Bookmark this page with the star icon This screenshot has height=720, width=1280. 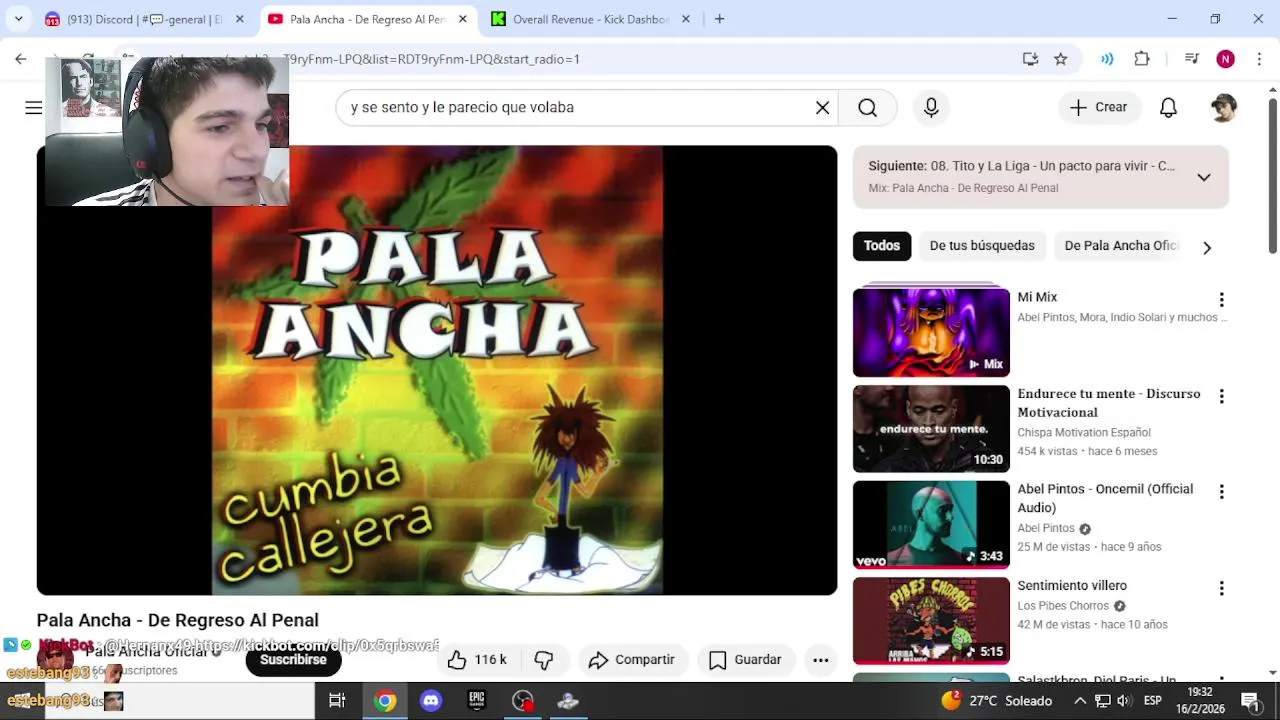click(1061, 59)
